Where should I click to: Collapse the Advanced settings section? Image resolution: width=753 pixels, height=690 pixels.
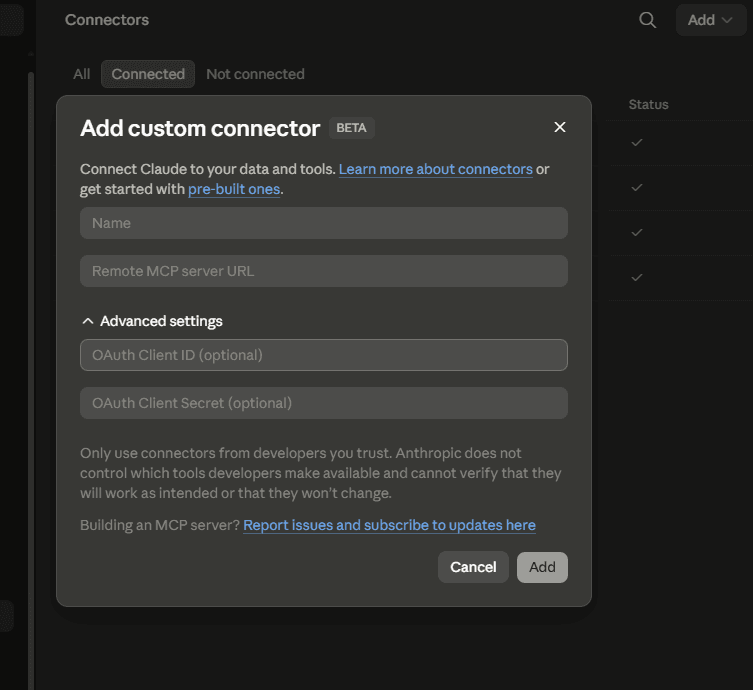(x=152, y=321)
